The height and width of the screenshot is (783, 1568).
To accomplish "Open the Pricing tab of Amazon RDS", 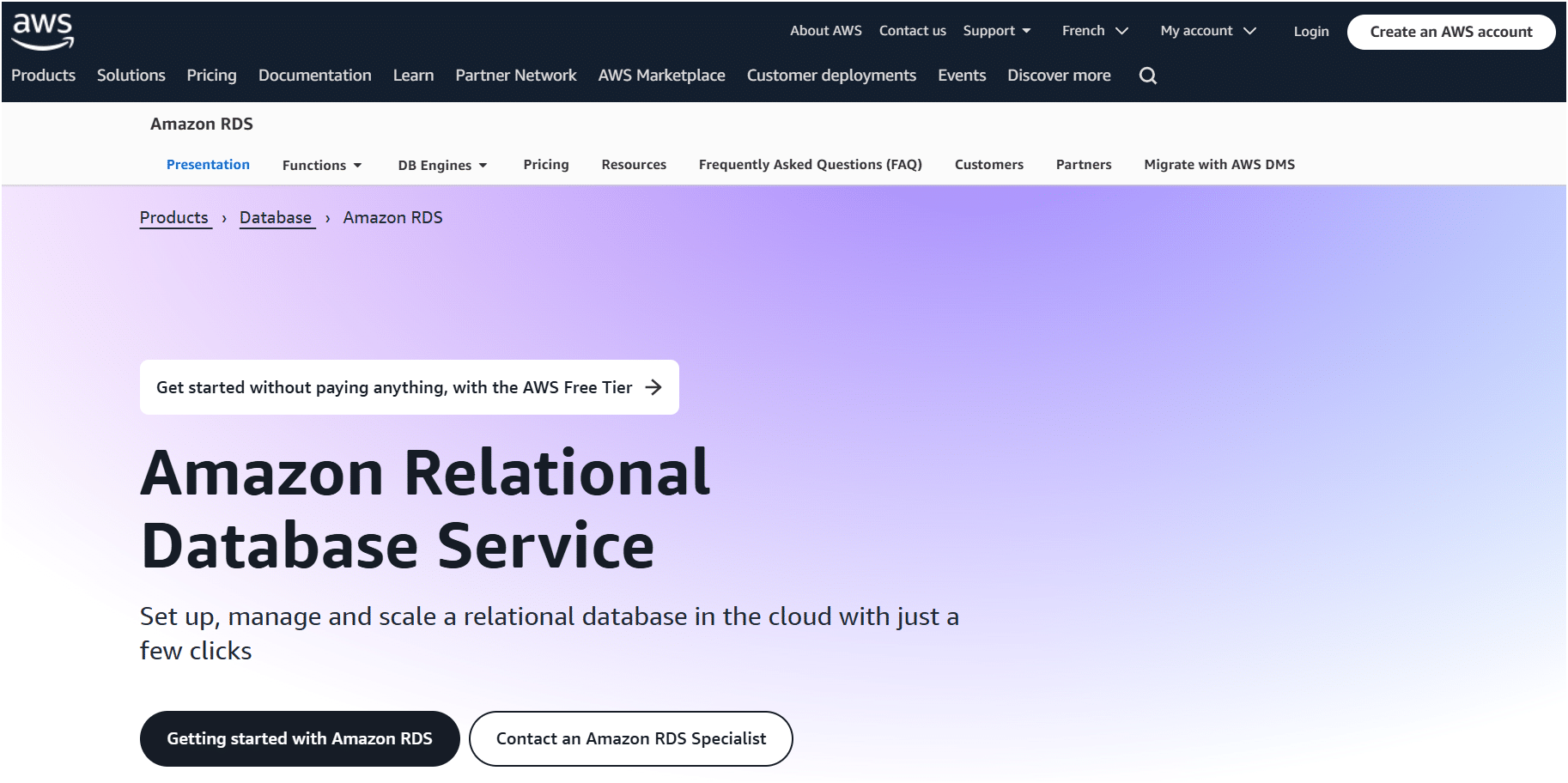I will pyautogui.click(x=546, y=164).
